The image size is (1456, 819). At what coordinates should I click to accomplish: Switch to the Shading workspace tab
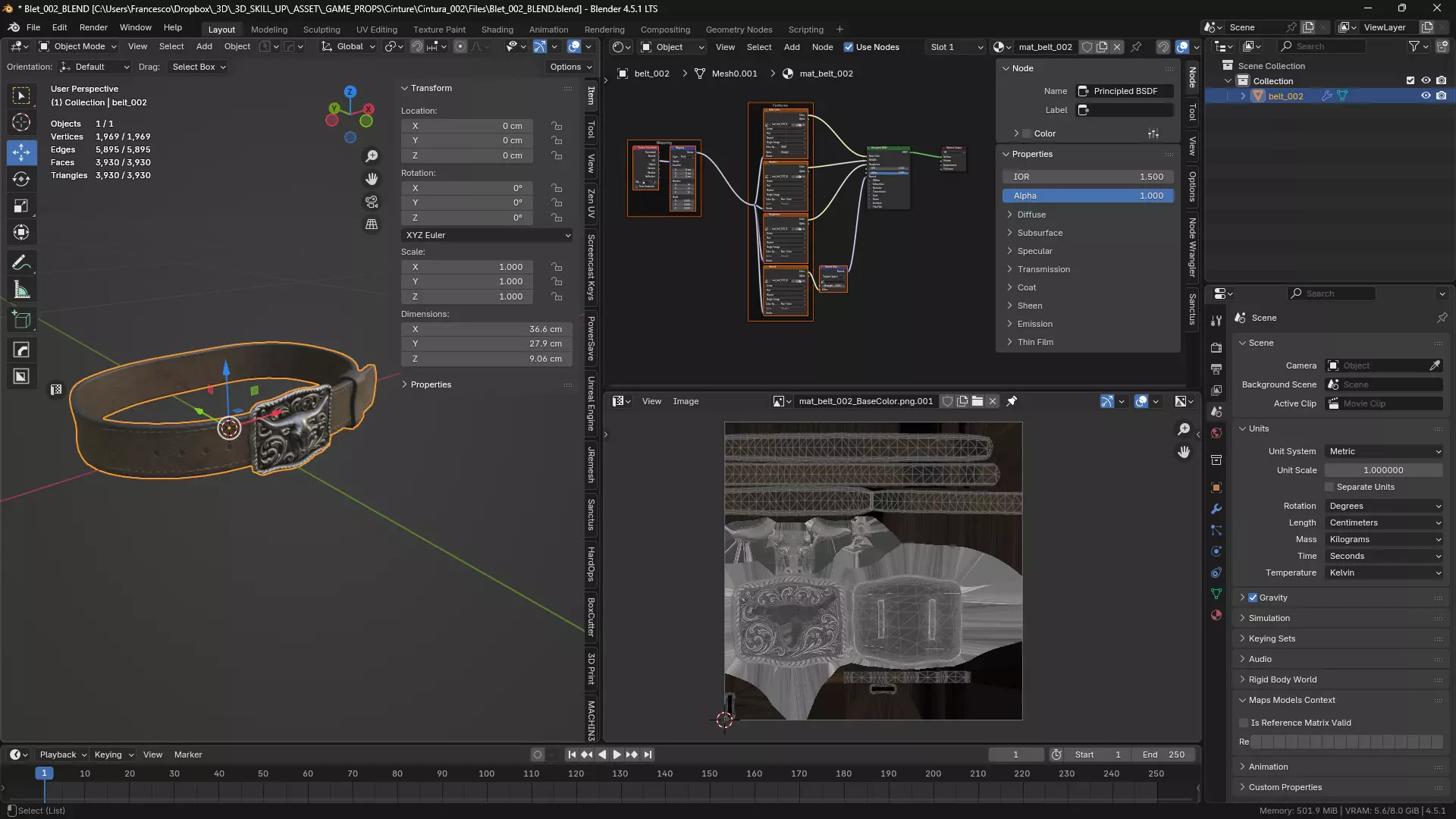(497, 30)
